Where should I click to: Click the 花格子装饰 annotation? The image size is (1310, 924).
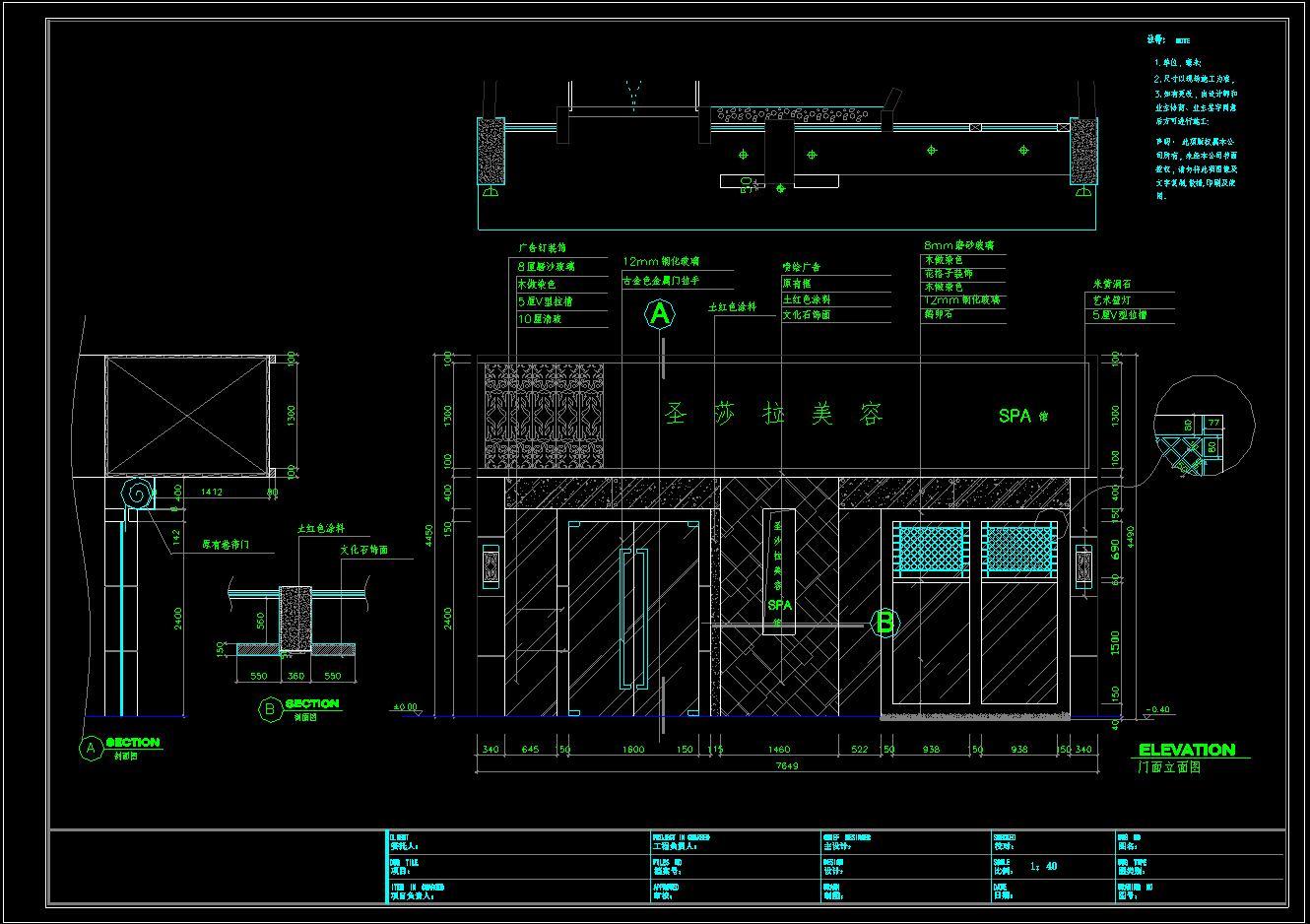pos(949,273)
